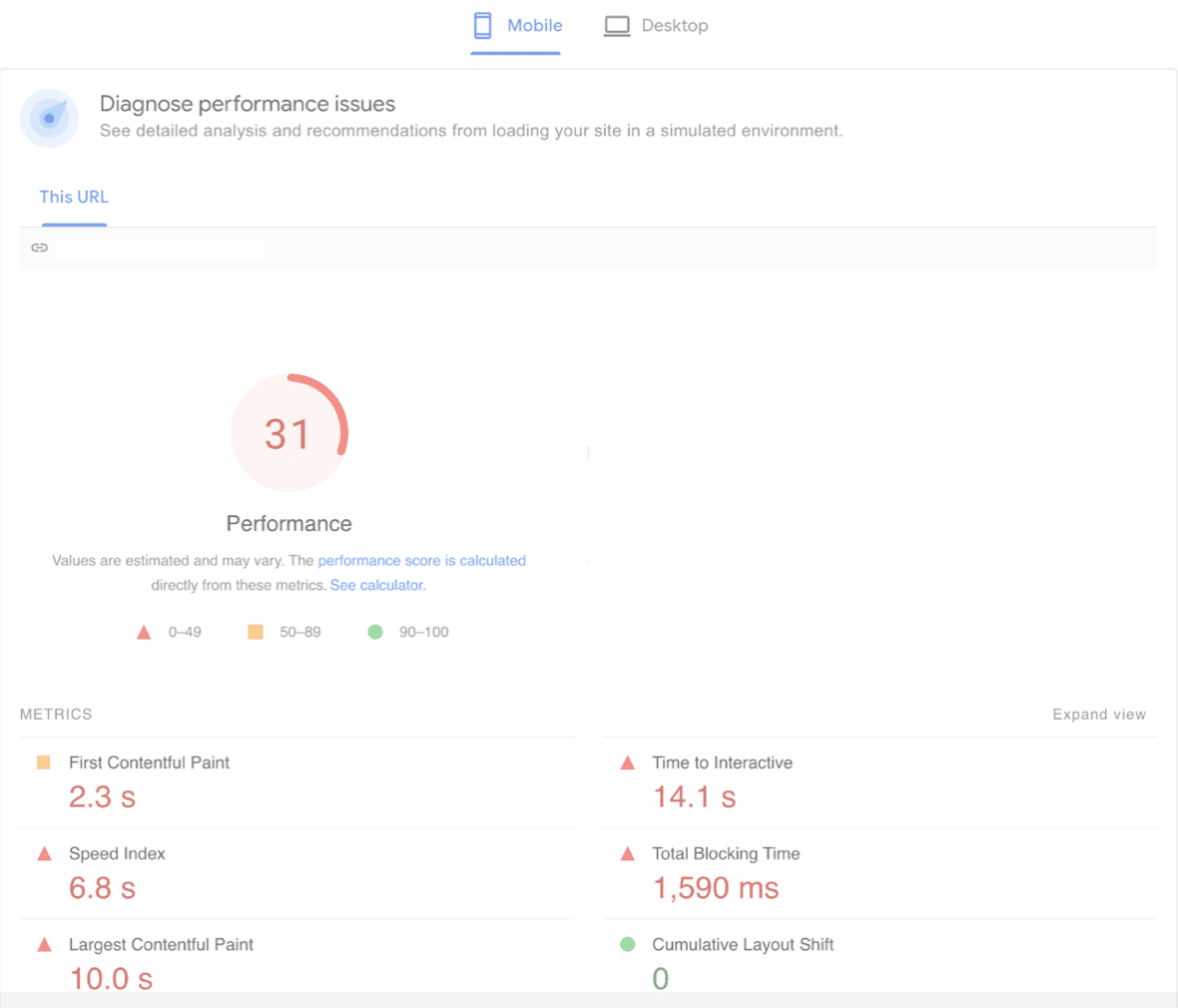
Task: Click the red triangle beside Speed Index
Action: tap(44, 854)
